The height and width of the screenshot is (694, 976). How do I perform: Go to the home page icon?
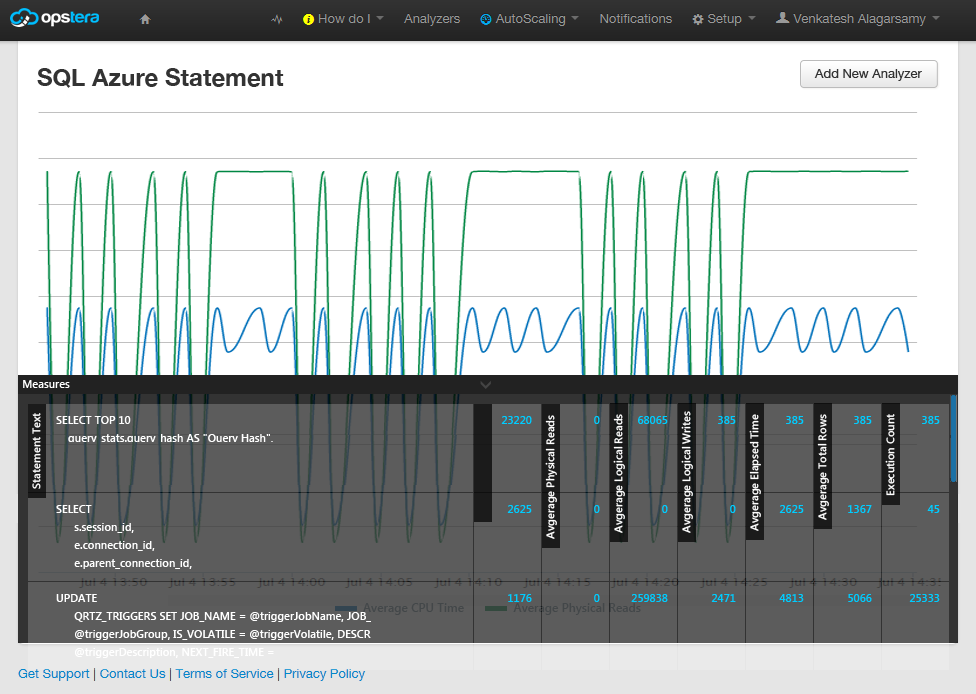point(145,19)
